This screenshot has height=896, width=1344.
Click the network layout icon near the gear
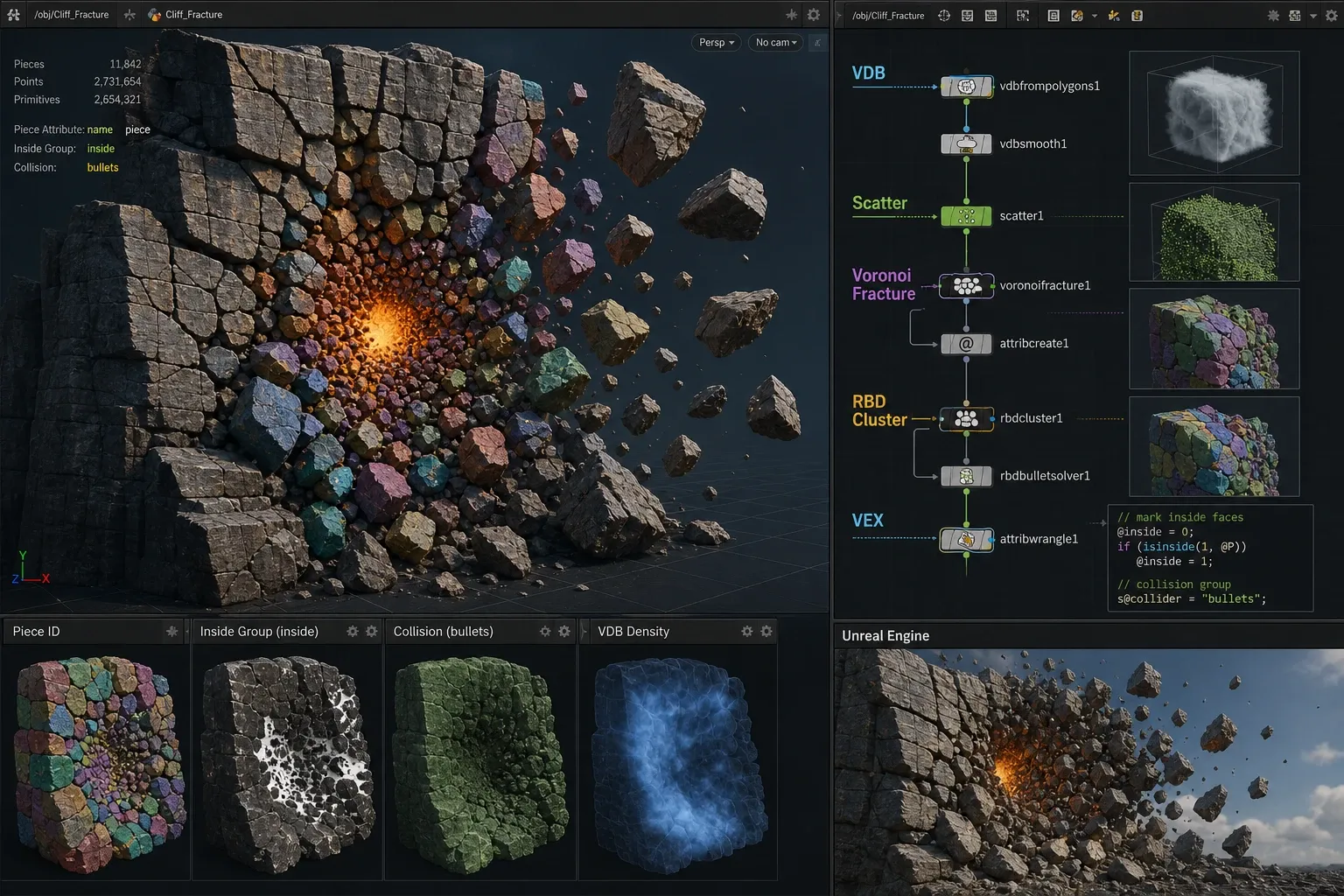click(1295, 16)
